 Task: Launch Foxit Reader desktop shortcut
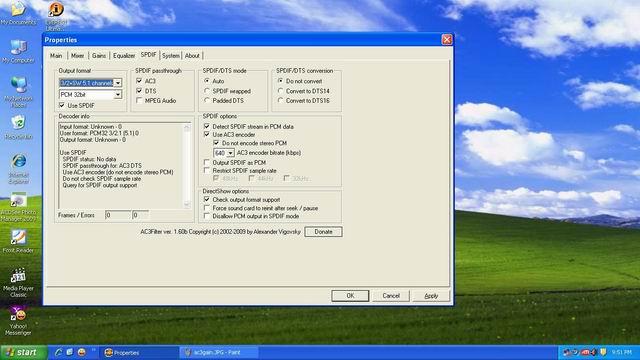18,241
